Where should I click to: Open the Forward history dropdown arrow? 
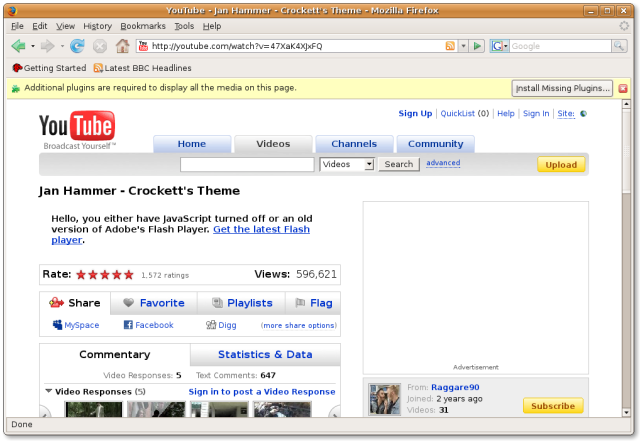[62, 46]
